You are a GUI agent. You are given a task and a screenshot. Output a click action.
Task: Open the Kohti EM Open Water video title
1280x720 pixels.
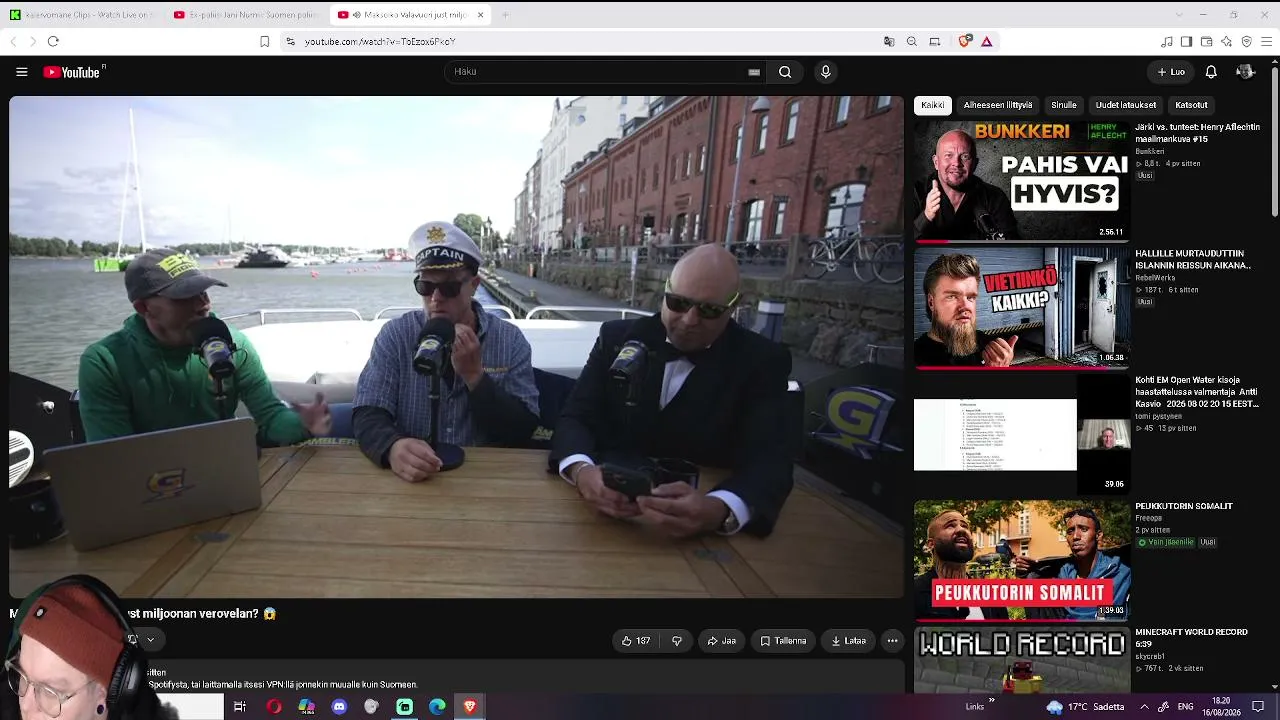tap(1197, 392)
